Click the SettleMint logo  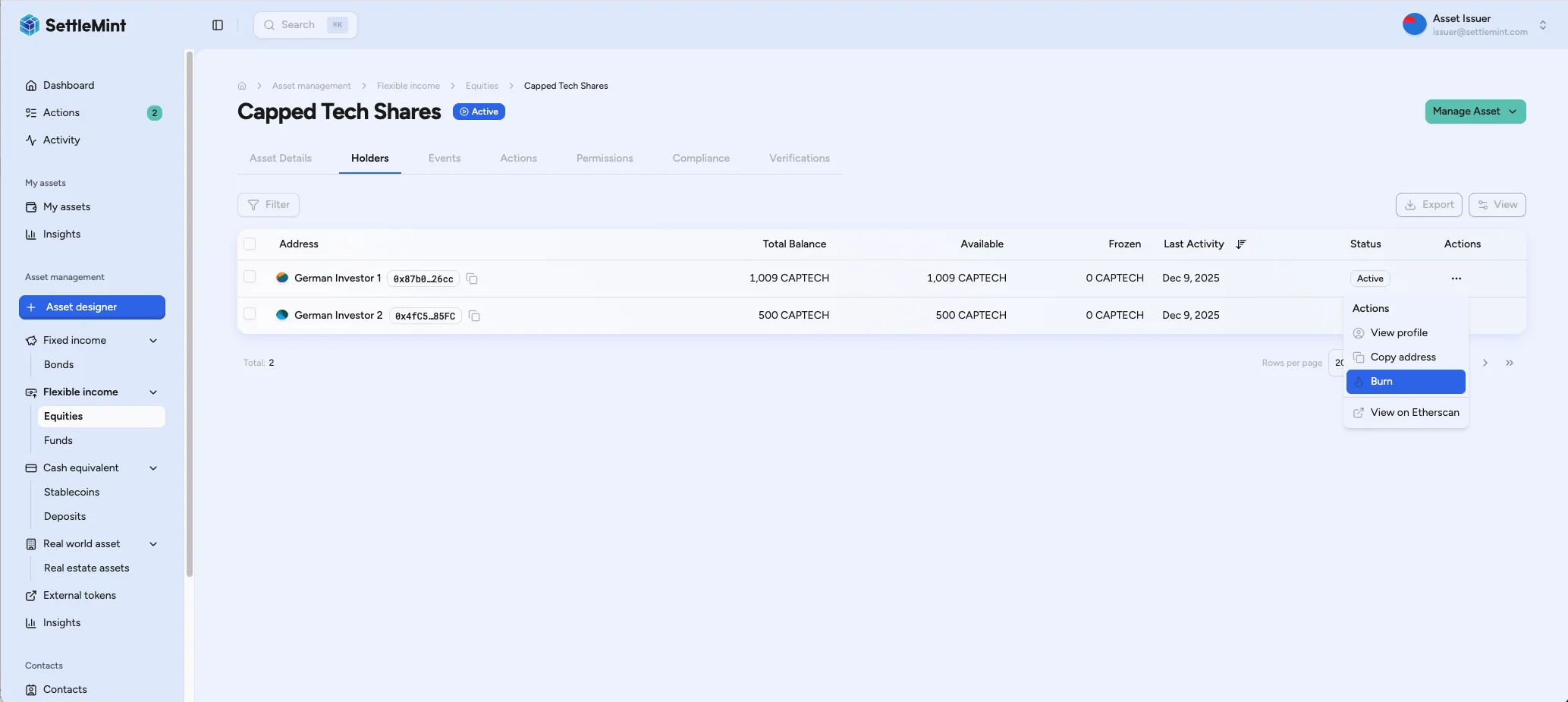(x=73, y=25)
